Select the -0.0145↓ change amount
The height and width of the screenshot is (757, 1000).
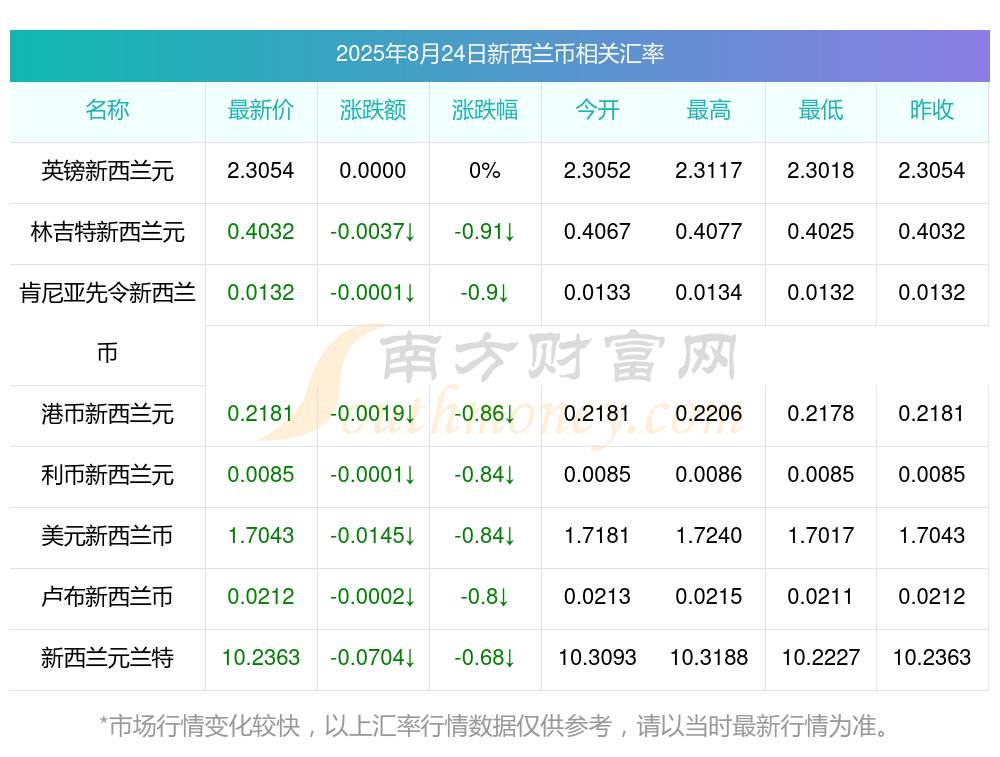[x=372, y=535]
